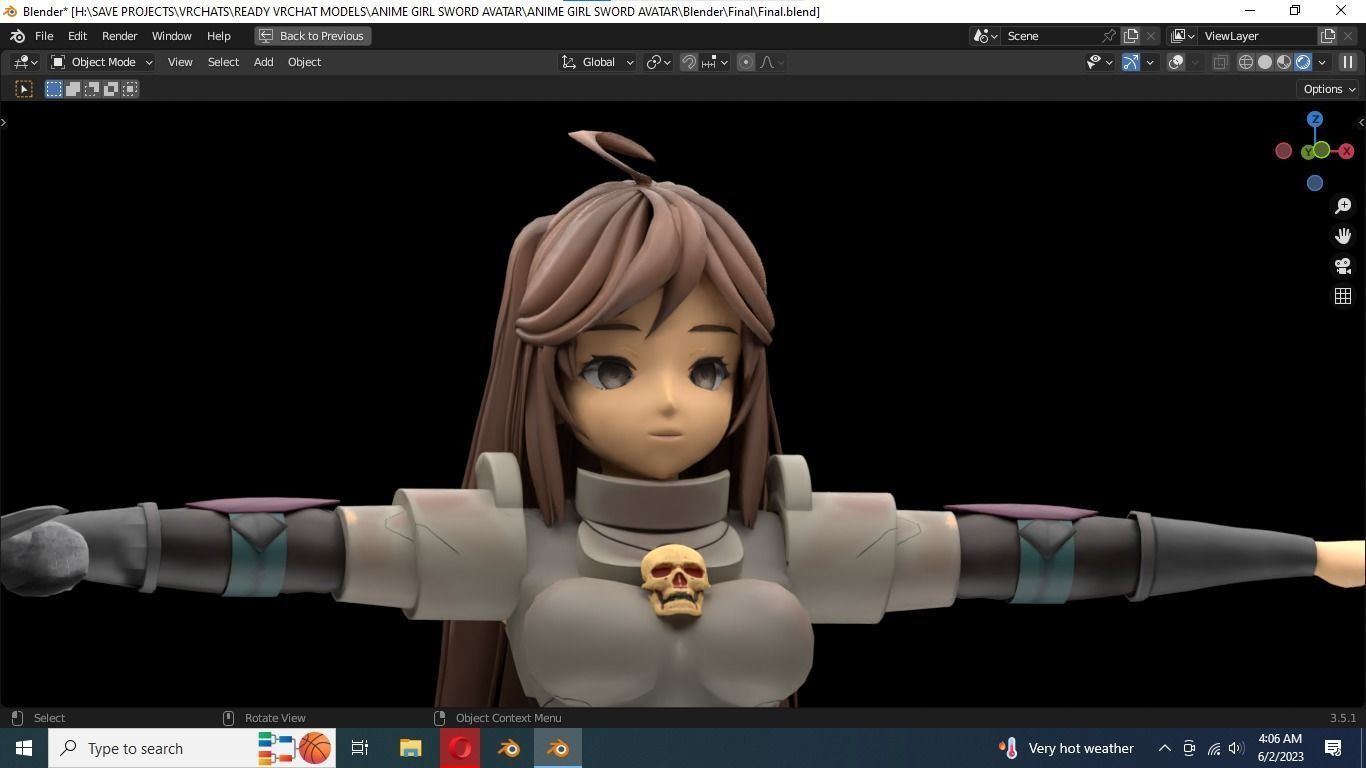Pause the rendered viewport preview
The width and height of the screenshot is (1366, 768).
1349,62
